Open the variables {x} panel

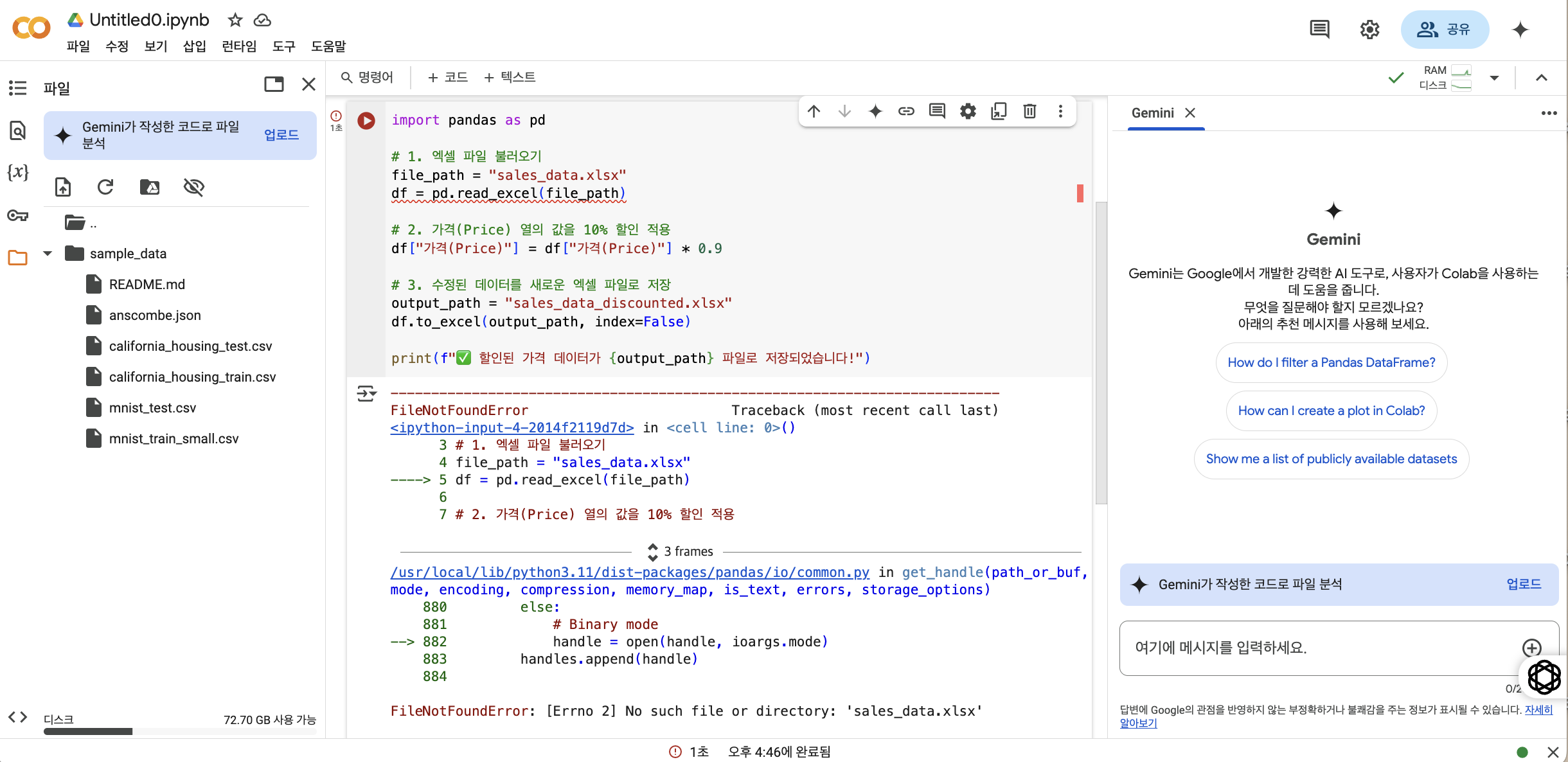coord(17,172)
